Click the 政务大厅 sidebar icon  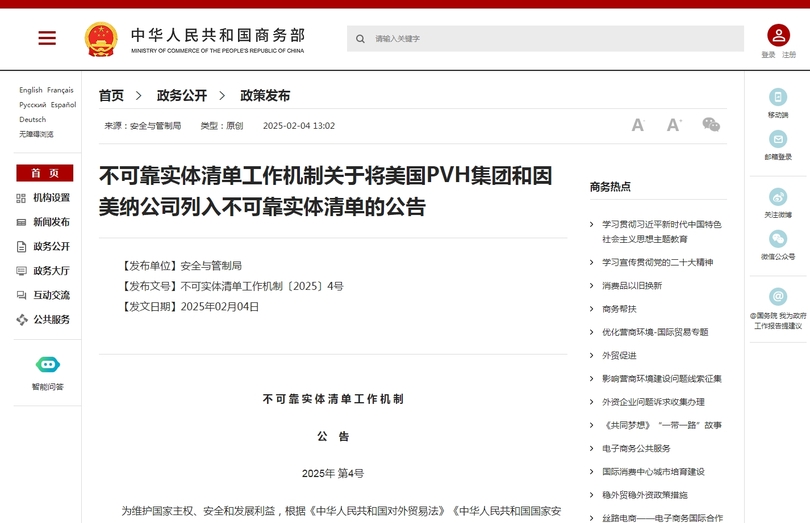21,271
